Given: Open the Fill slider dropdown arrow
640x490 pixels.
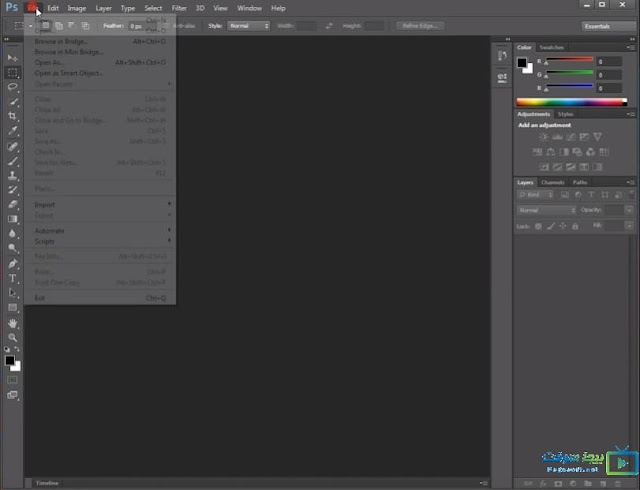Looking at the screenshot, I should tap(629, 226).
